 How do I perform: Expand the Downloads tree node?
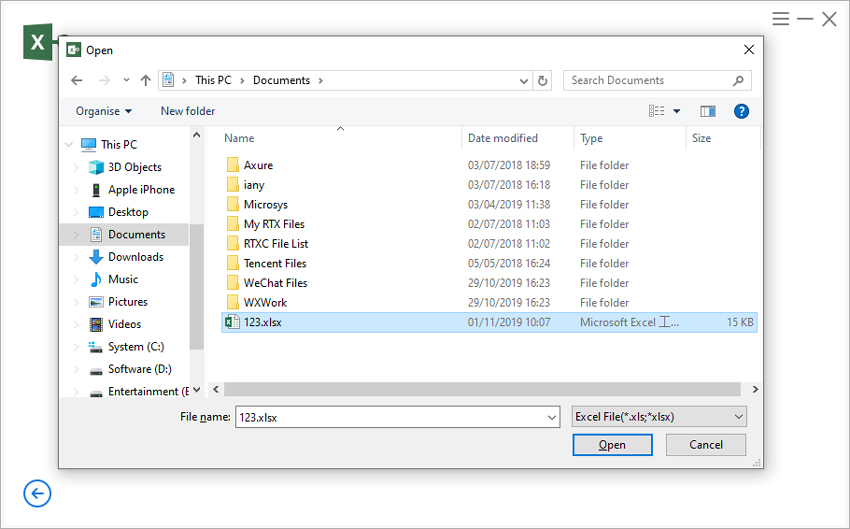point(76,257)
